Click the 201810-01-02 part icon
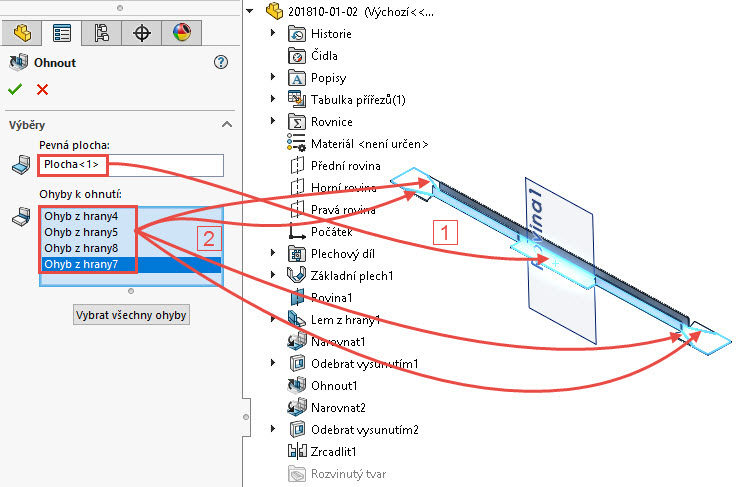 [x=275, y=11]
